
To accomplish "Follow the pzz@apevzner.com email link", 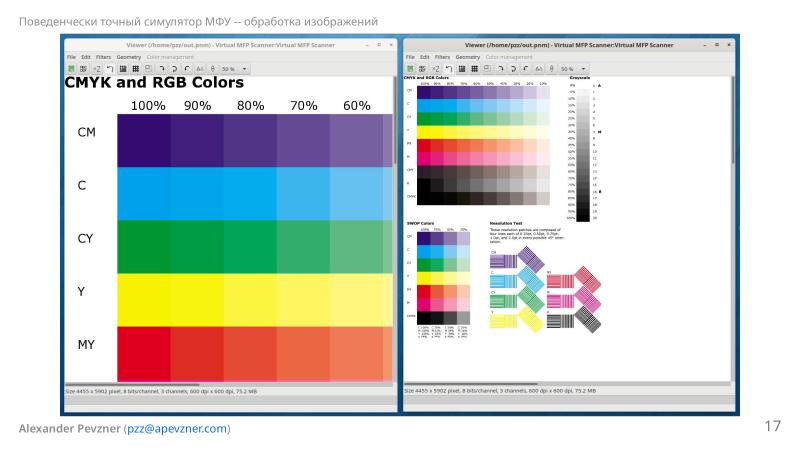I will (x=176, y=429).
